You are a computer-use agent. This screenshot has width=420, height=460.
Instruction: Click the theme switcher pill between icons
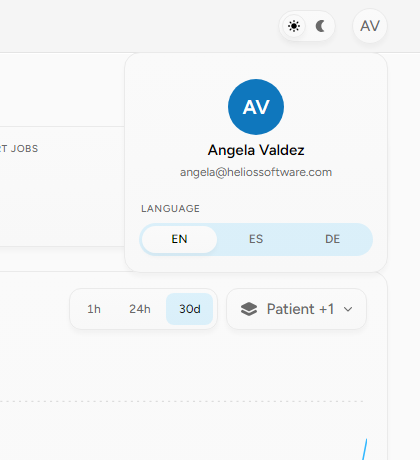point(307,26)
